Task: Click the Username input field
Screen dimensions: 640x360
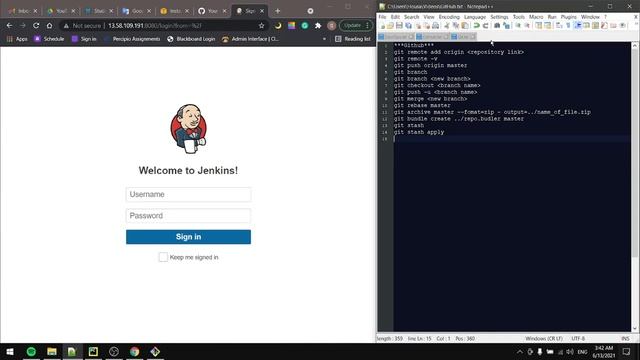Action: coord(188,194)
